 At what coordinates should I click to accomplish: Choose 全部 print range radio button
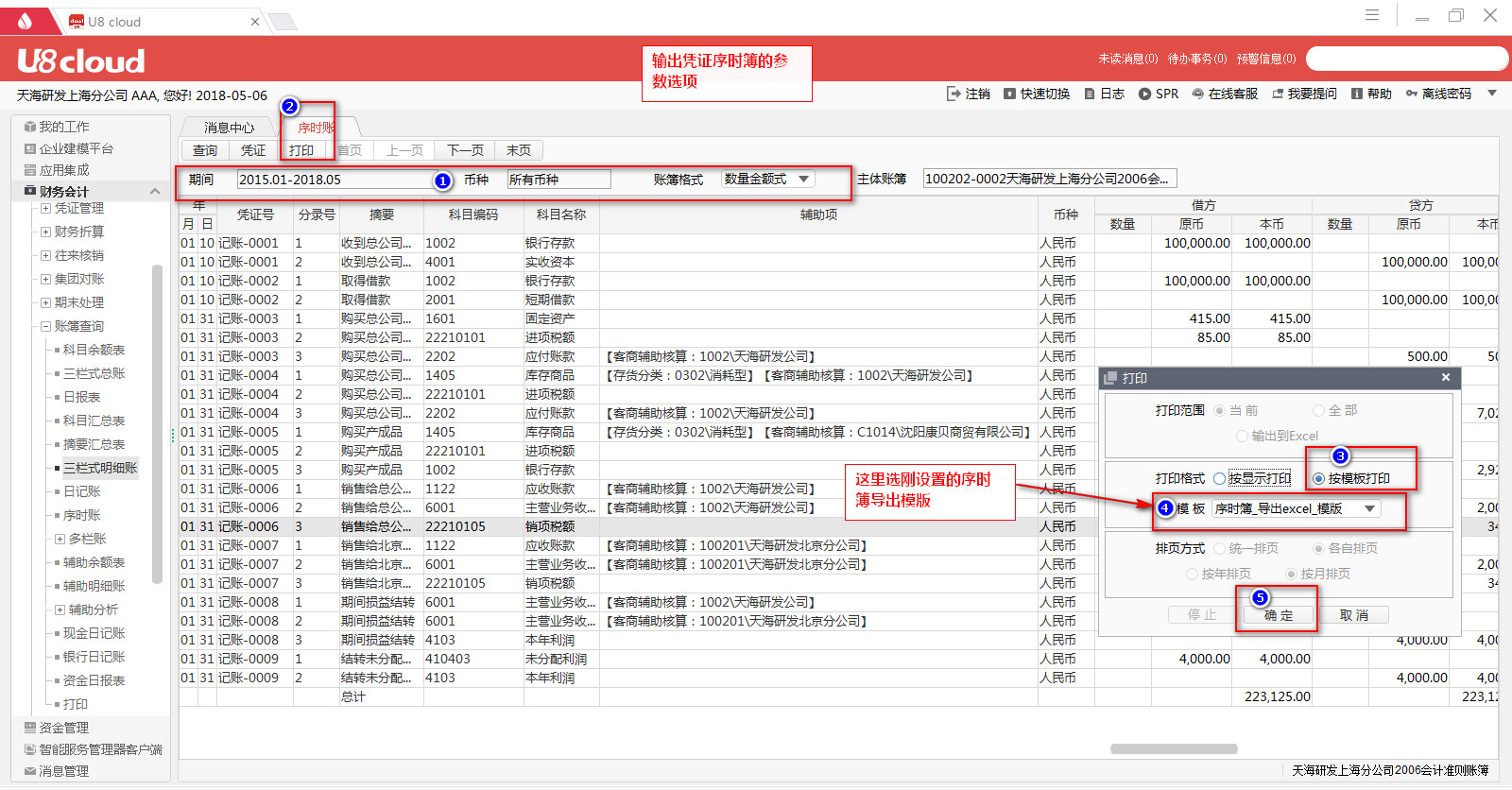pyautogui.click(x=1318, y=410)
